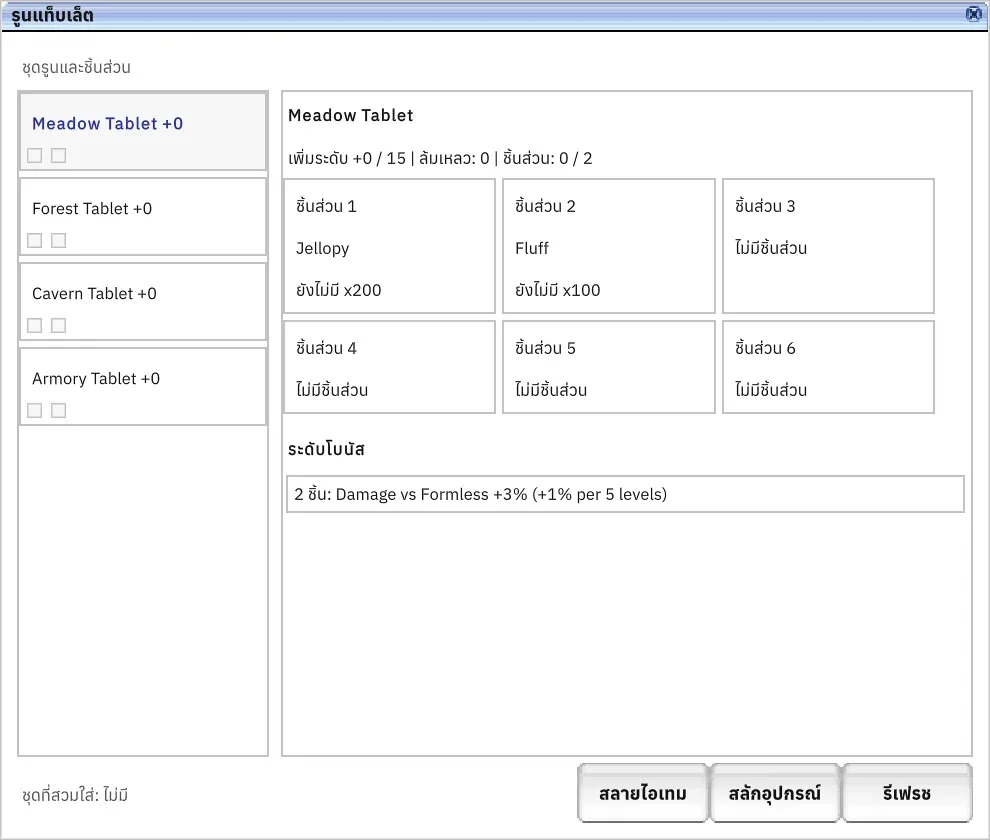Click the ยังไม่มี x100 text
Screen dimensions: 990x840
point(558,290)
